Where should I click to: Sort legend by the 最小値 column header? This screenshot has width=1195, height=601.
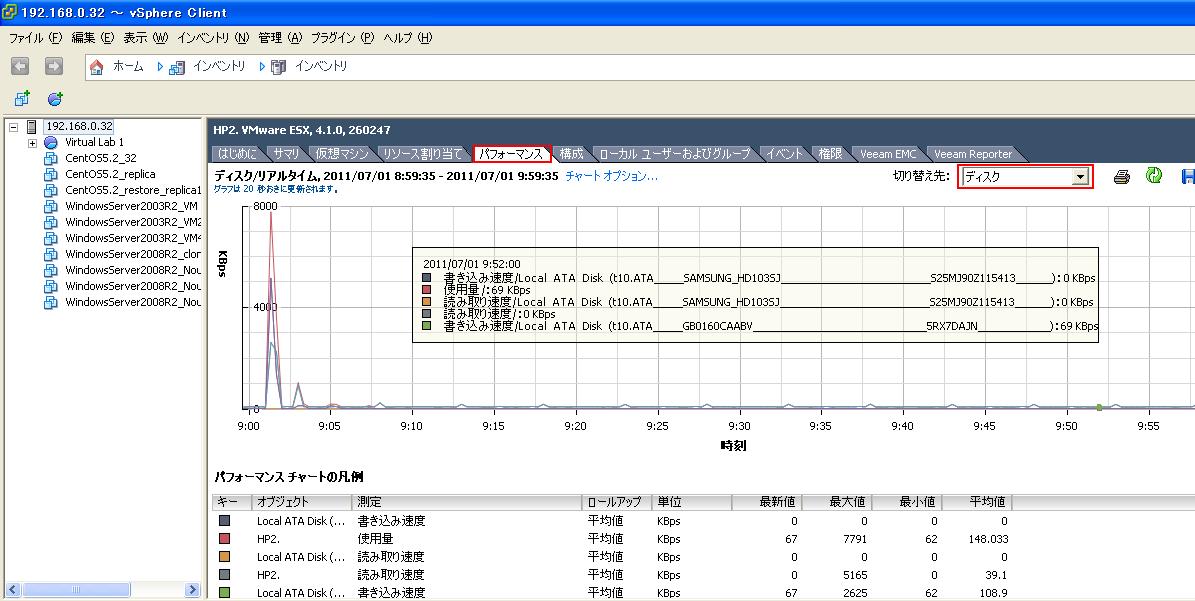tap(907, 502)
